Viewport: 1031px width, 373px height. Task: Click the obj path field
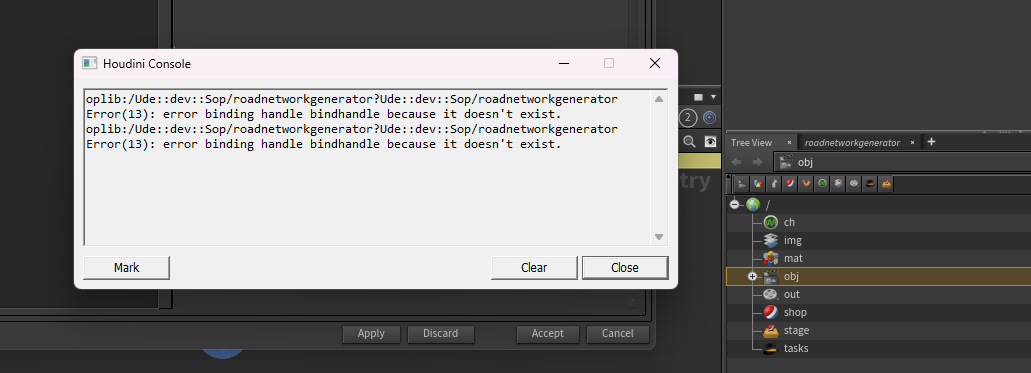[x=902, y=162]
